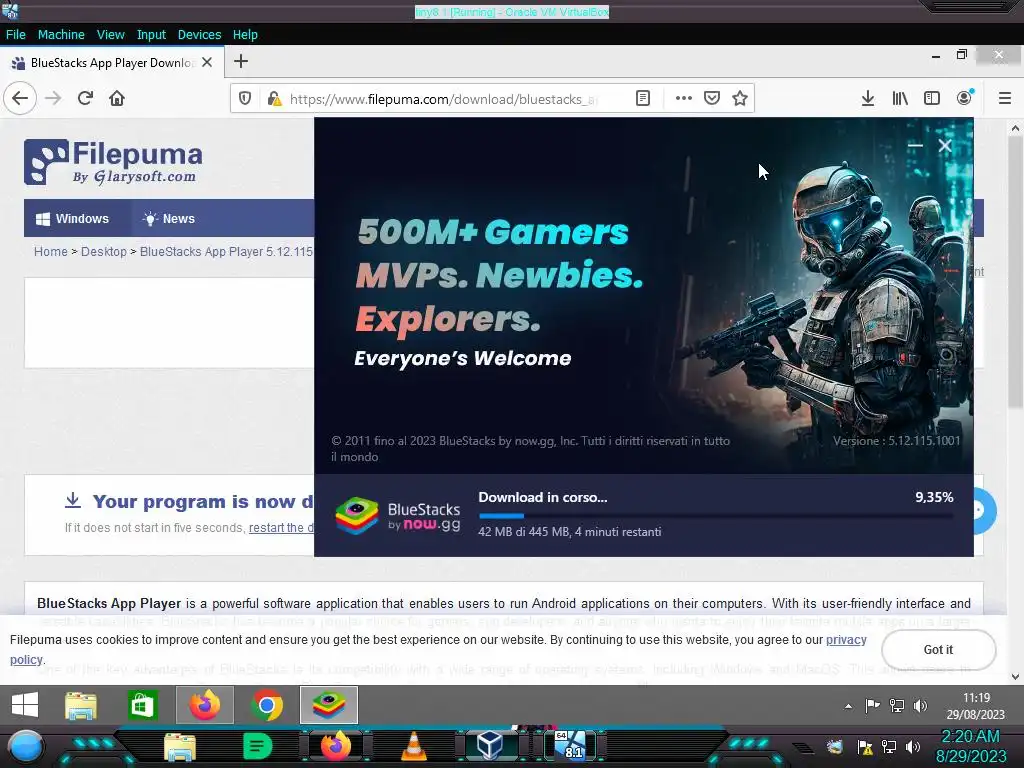Viewport: 1024px width, 768px height.
Task: Open the Firefox home page
Action: click(117, 99)
